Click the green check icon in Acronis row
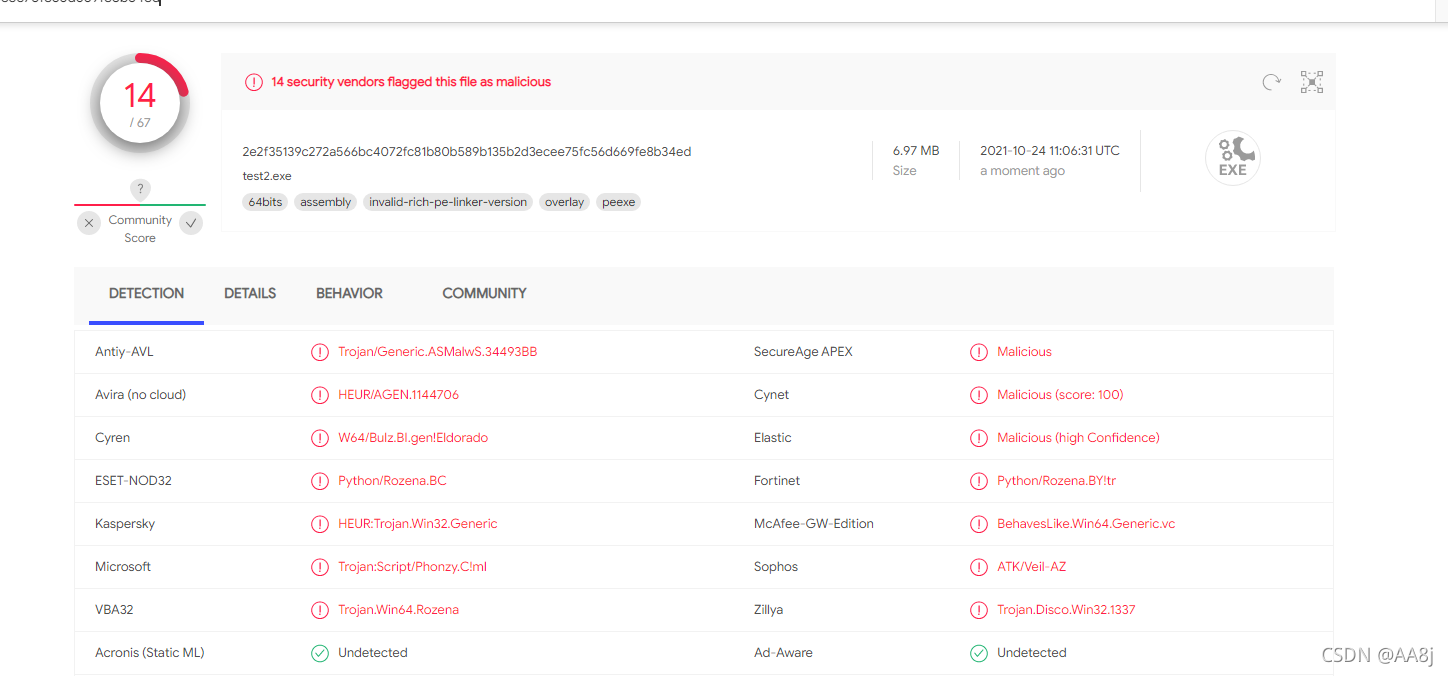 320,653
